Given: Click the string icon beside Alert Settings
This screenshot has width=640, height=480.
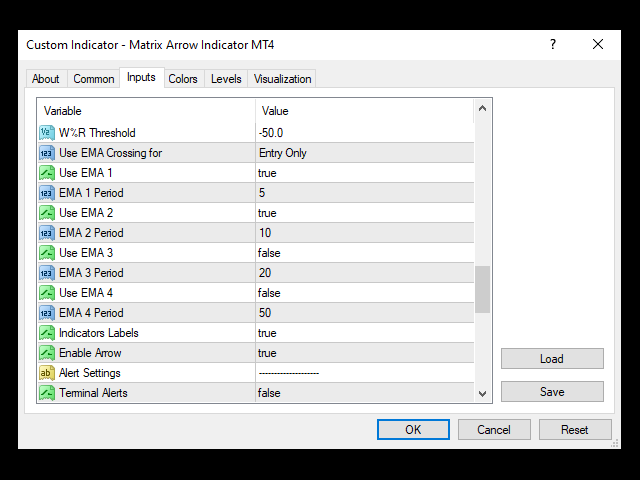Looking at the screenshot, I should (x=47, y=373).
